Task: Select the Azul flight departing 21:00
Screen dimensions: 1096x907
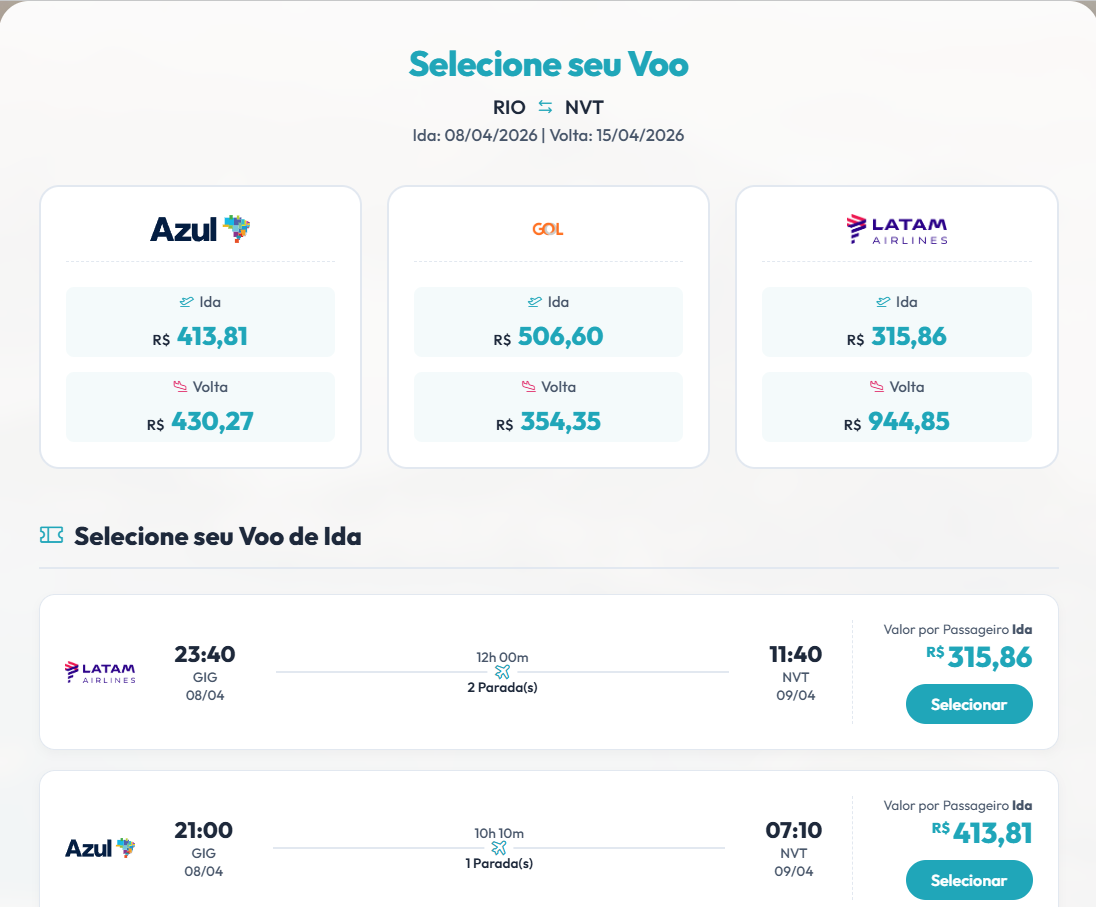Action: (x=968, y=880)
